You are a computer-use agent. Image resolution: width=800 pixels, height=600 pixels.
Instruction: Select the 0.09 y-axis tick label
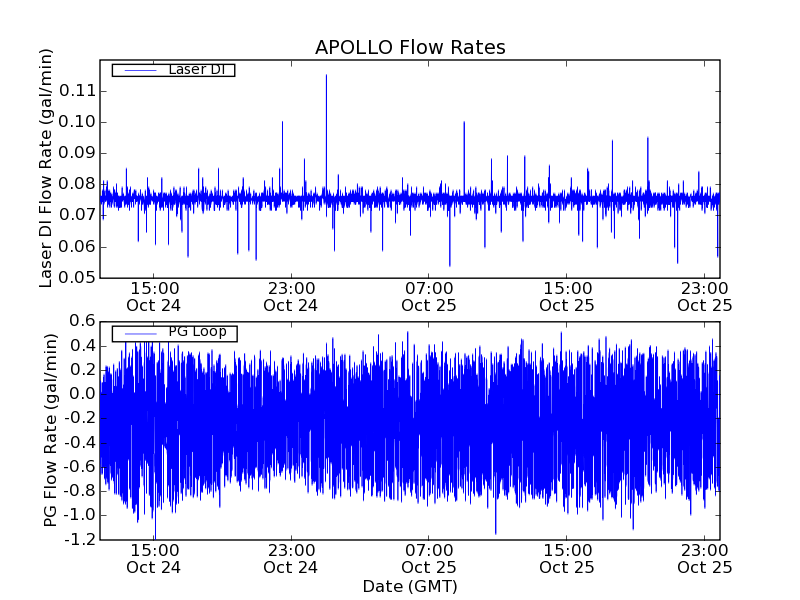tap(77, 153)
